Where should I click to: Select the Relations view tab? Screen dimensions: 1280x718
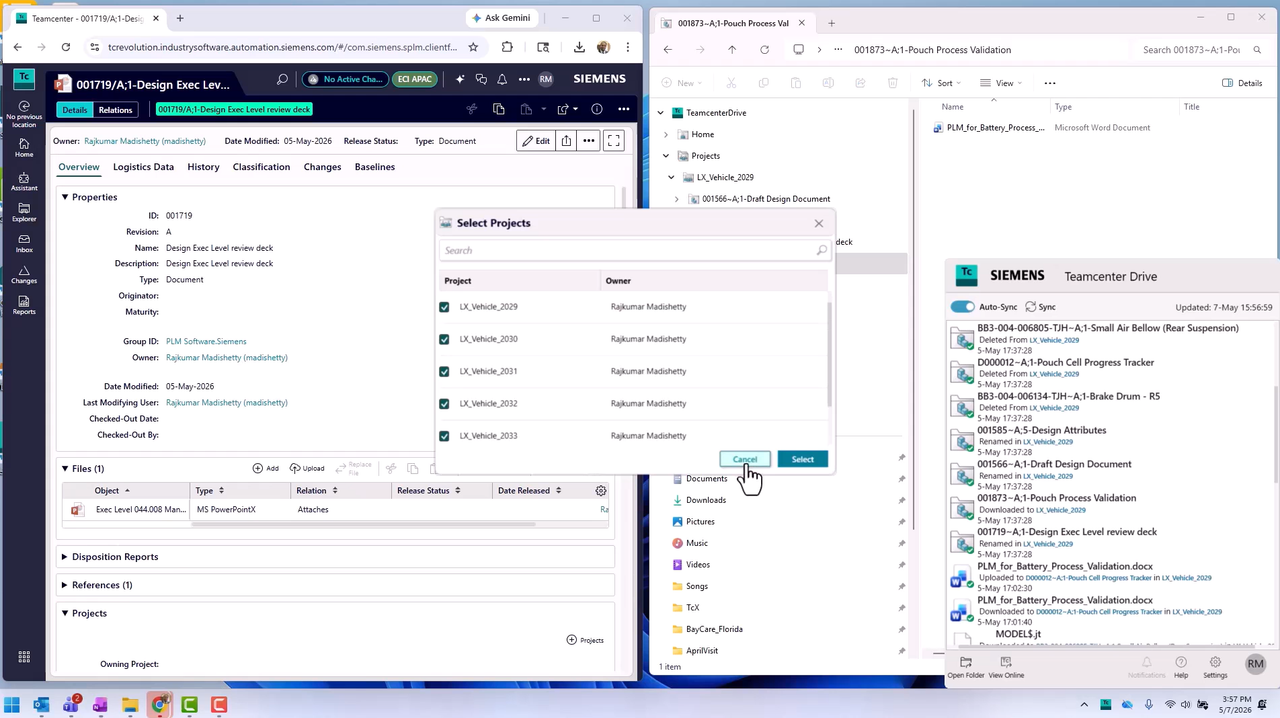click(115, 110)
